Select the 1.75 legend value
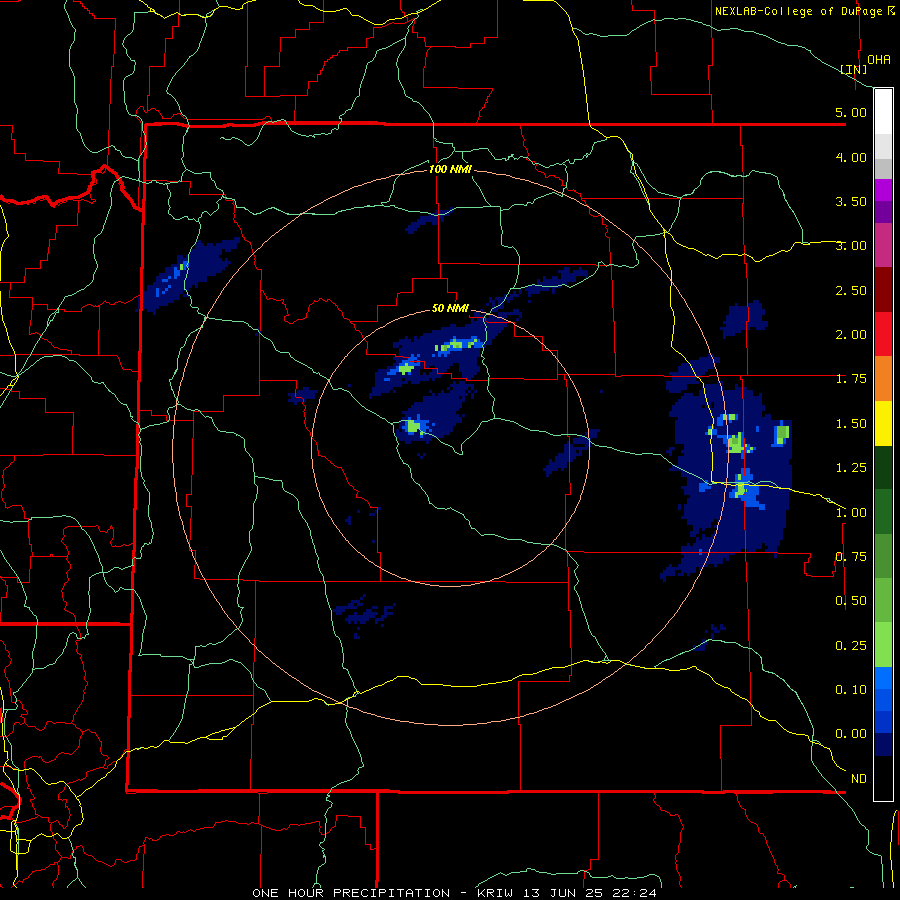This screenshot has width=900, height=900. point(851,379)
